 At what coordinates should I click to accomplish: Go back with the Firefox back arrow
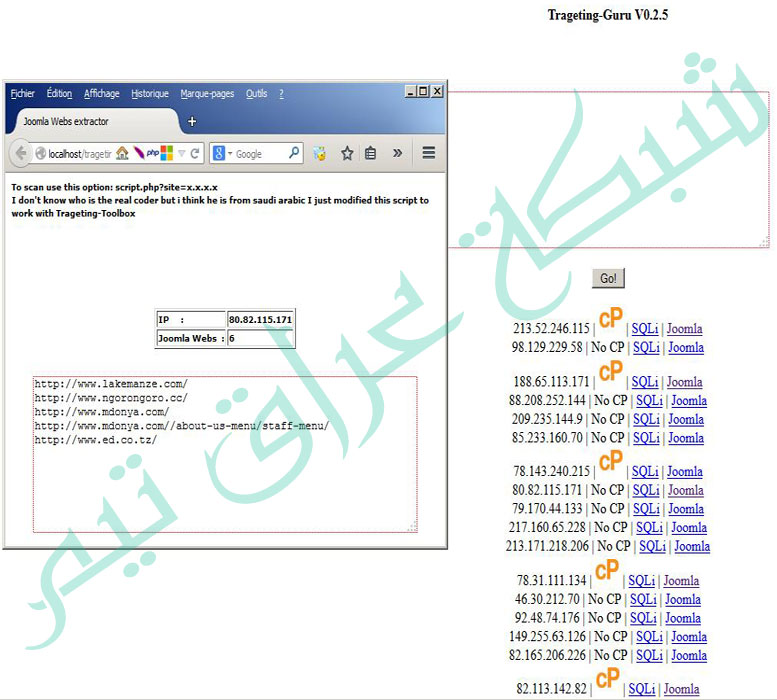coord(21,153)
